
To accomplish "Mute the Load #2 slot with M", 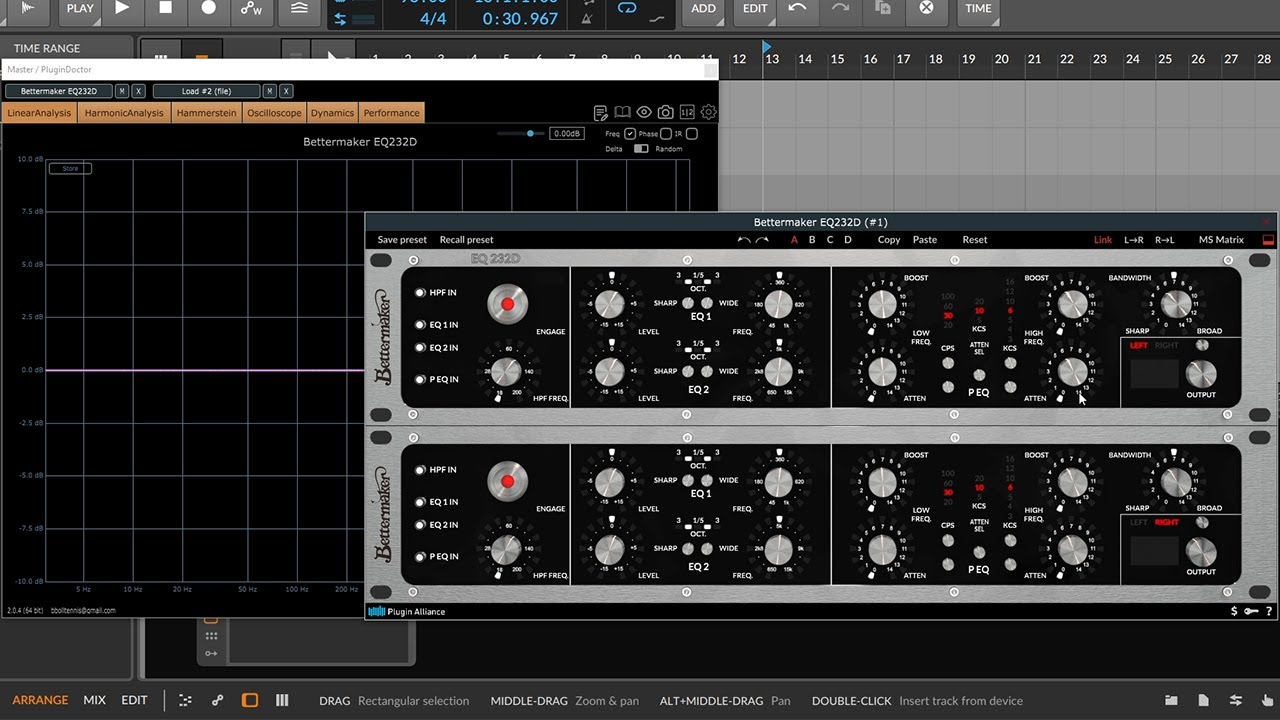I will click(x=270, y=91).
